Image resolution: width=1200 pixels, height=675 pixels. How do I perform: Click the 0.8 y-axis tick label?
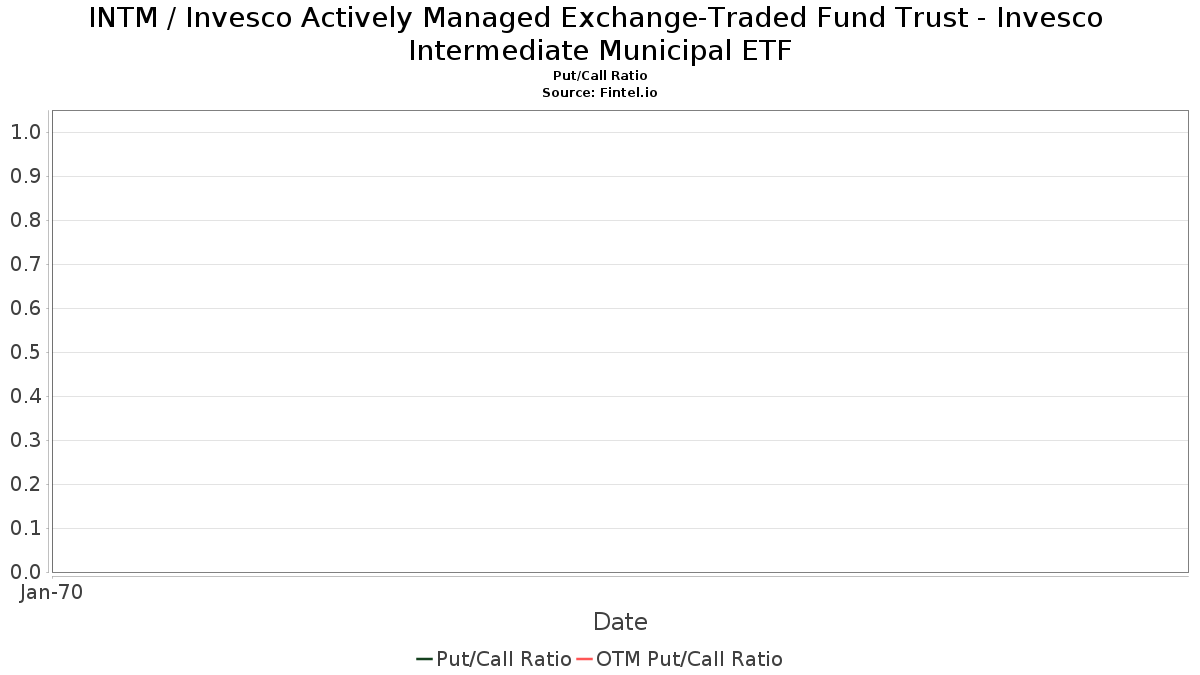click(25, 220)
